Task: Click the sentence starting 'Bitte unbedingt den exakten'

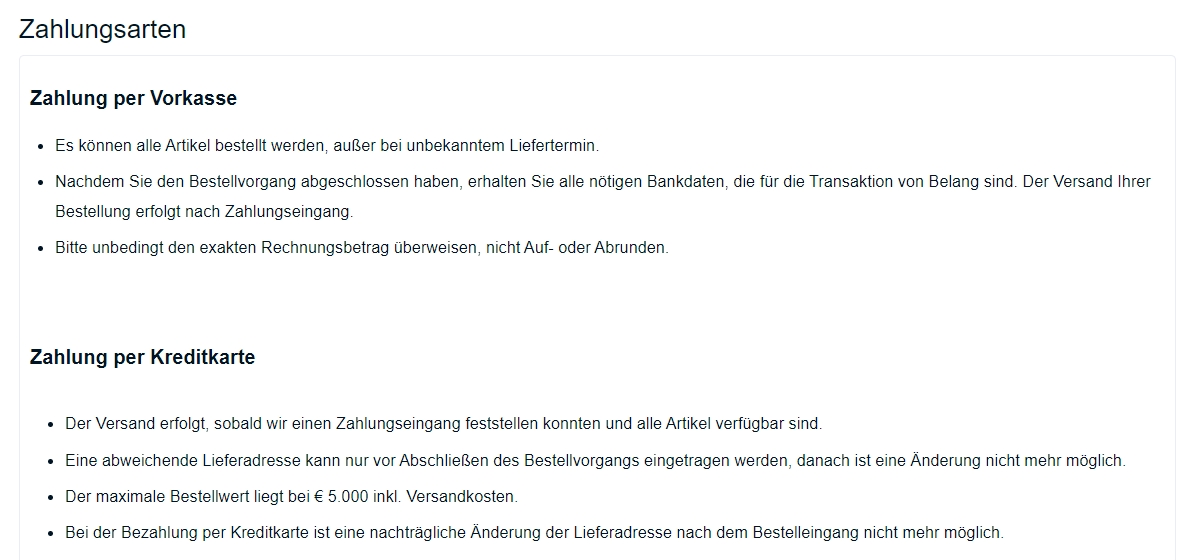Action: pyautogui.click(x=361, y=248)
